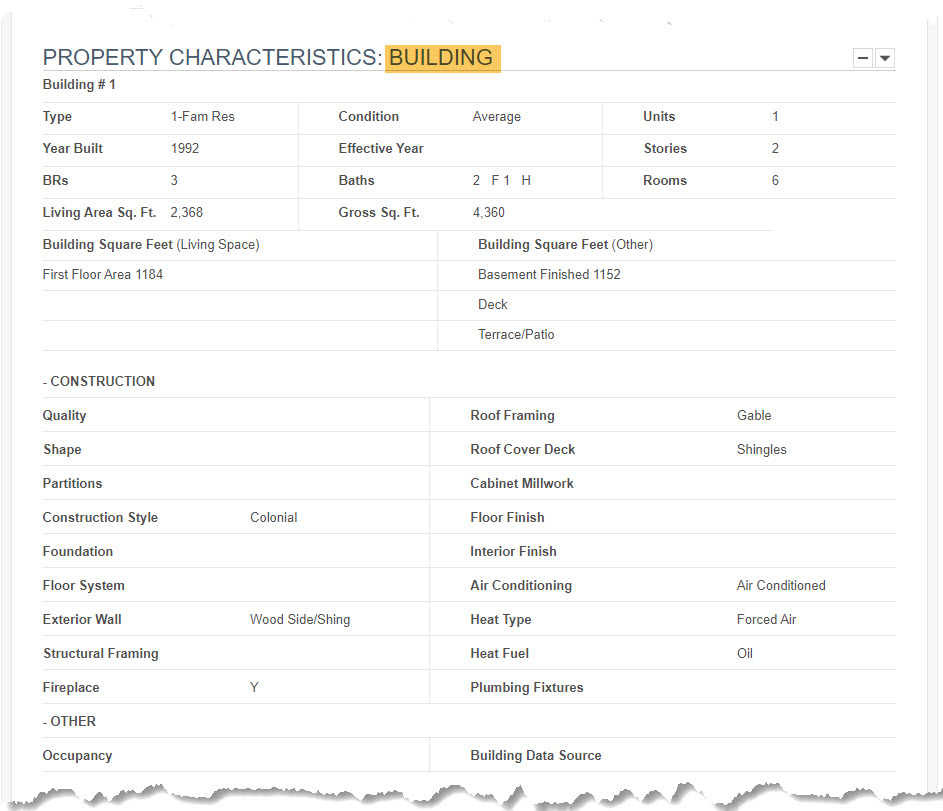Collapse the OTHER section header
Screen dimensions: 943x811
(69, 721)
